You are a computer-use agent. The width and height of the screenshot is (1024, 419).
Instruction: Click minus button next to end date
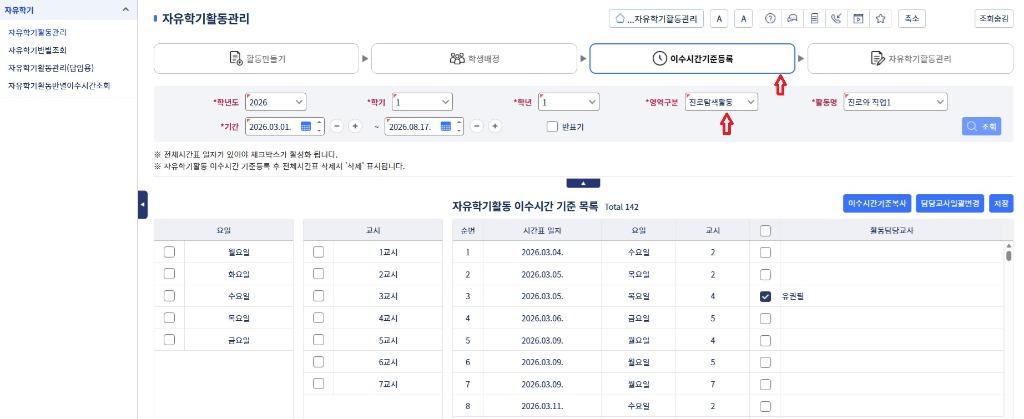(477, 127)
